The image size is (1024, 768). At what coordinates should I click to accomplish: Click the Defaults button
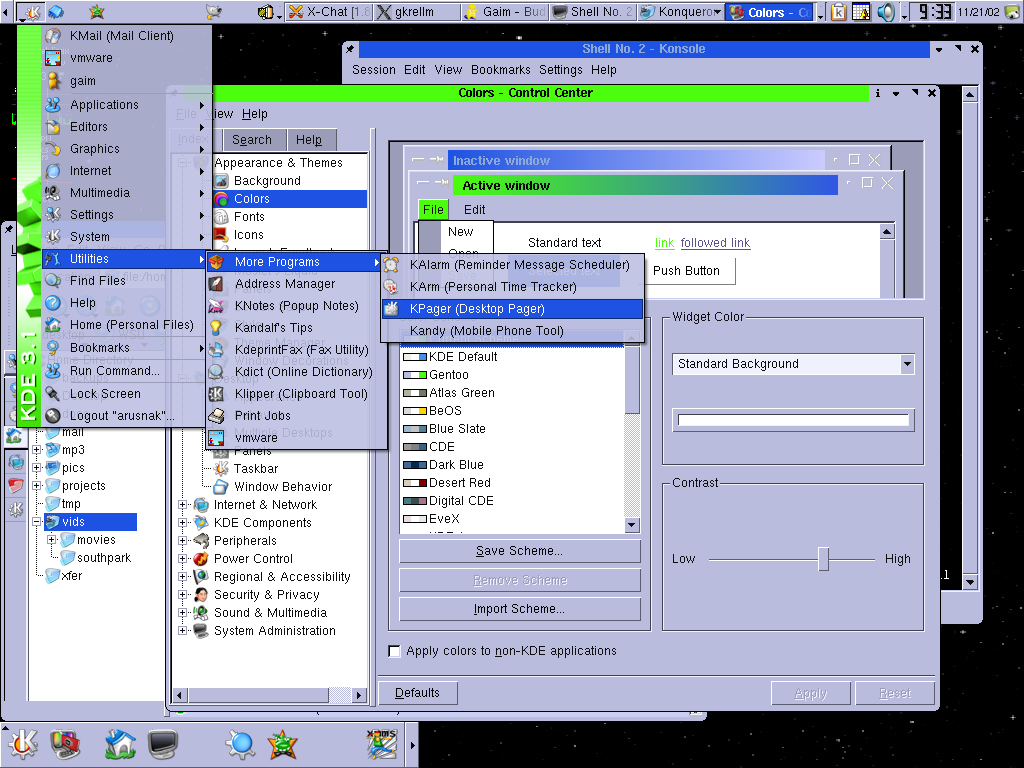[x=417, y=693]
